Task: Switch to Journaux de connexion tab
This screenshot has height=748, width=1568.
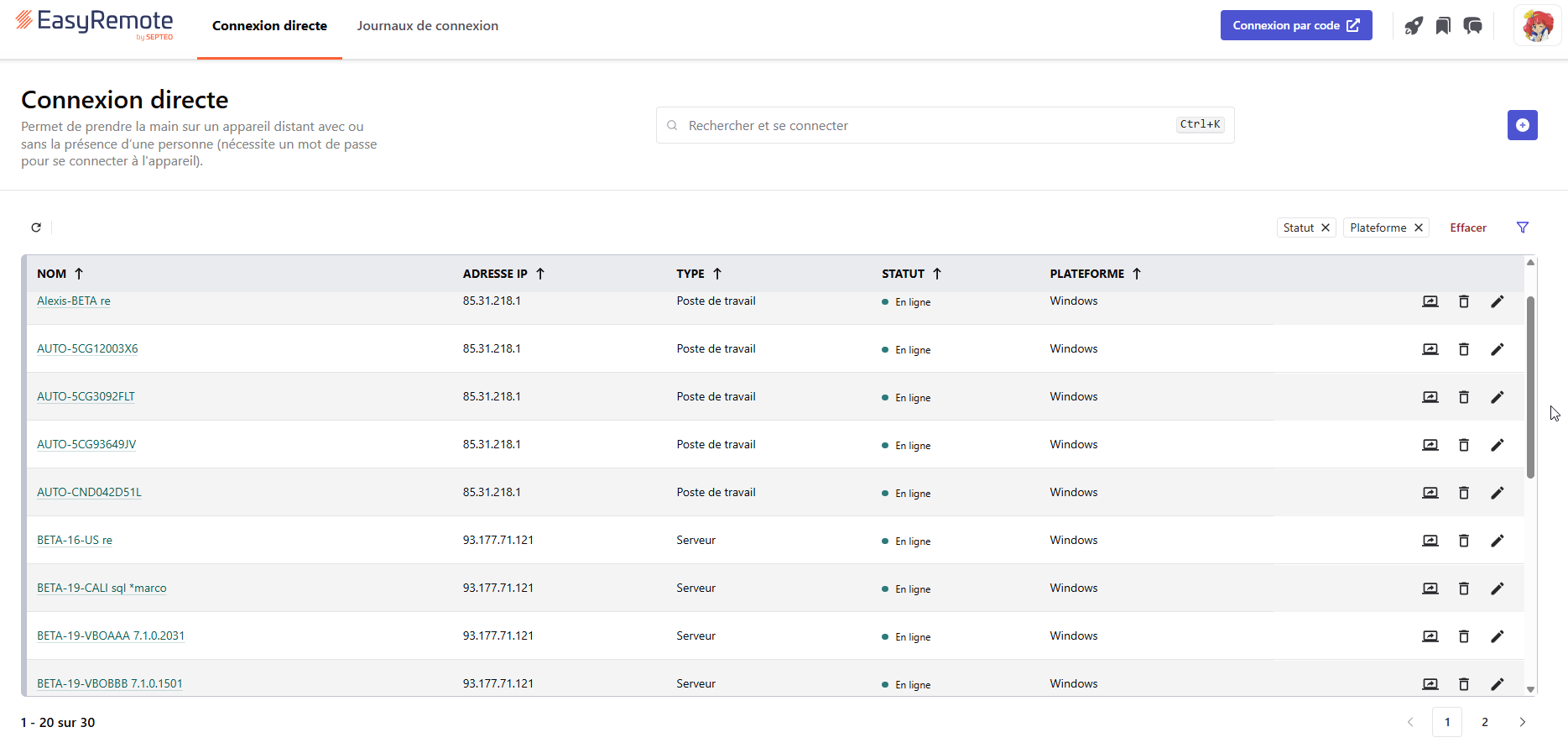Action: click(x=428, y=26)
